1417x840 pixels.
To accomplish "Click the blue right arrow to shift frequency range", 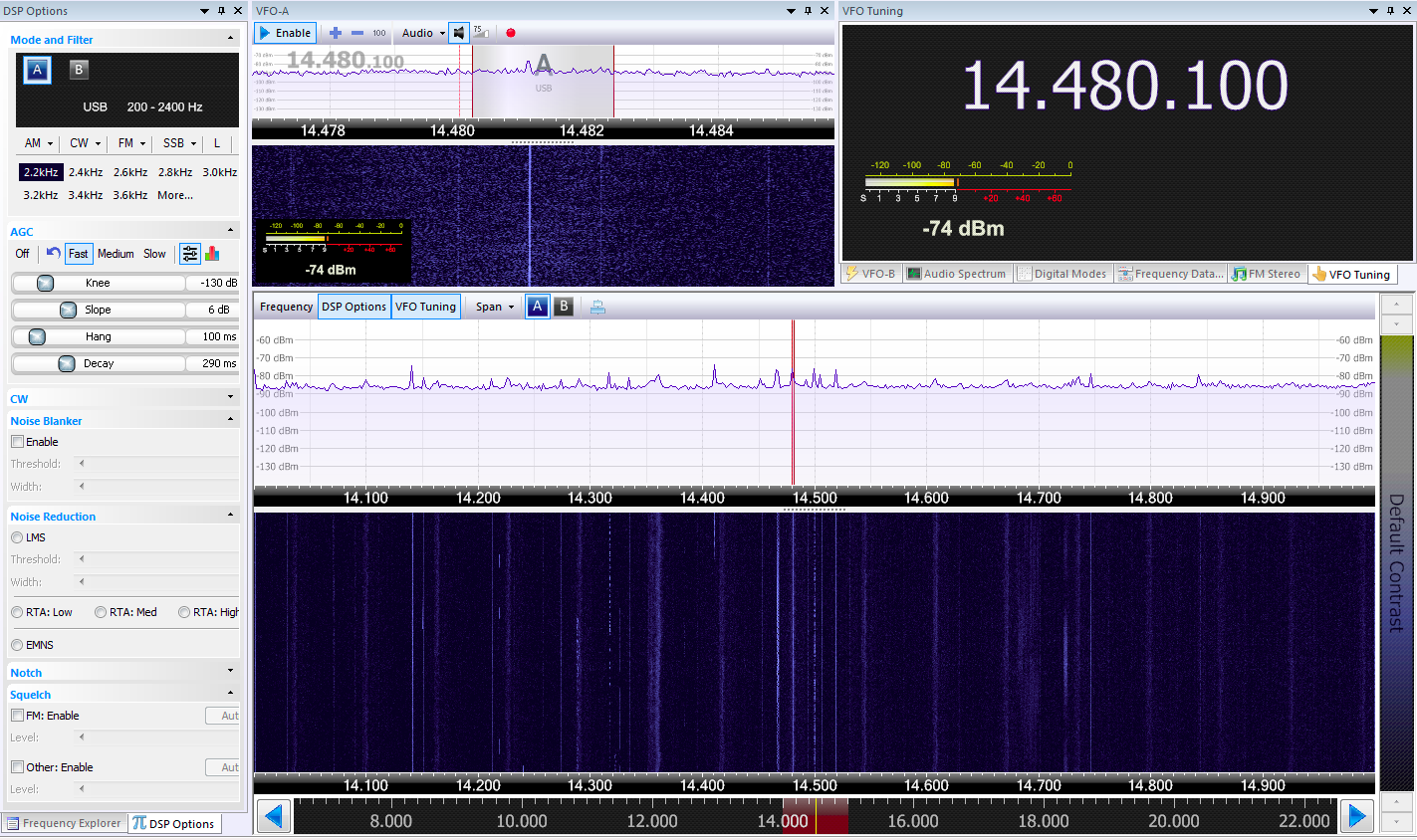I will pos(1357,817).
